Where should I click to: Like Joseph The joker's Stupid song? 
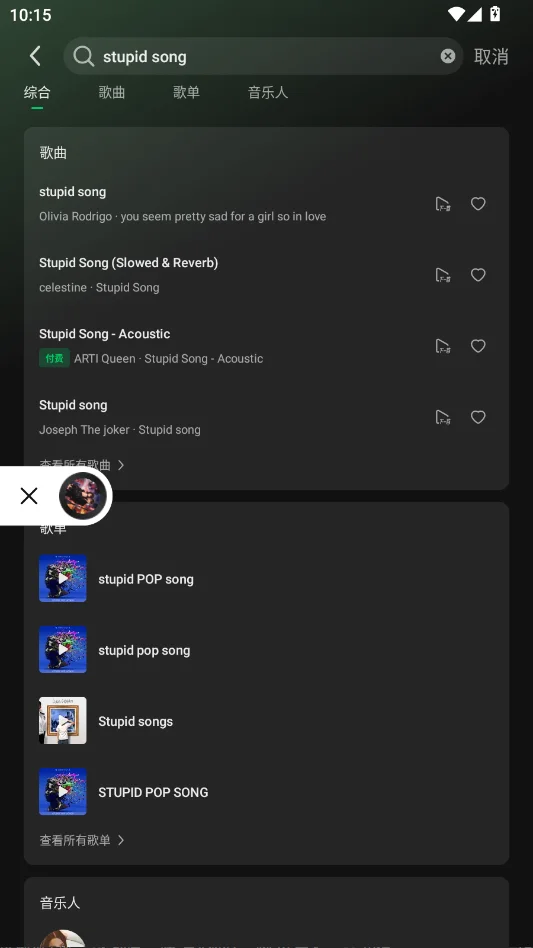tap(478, 417)
